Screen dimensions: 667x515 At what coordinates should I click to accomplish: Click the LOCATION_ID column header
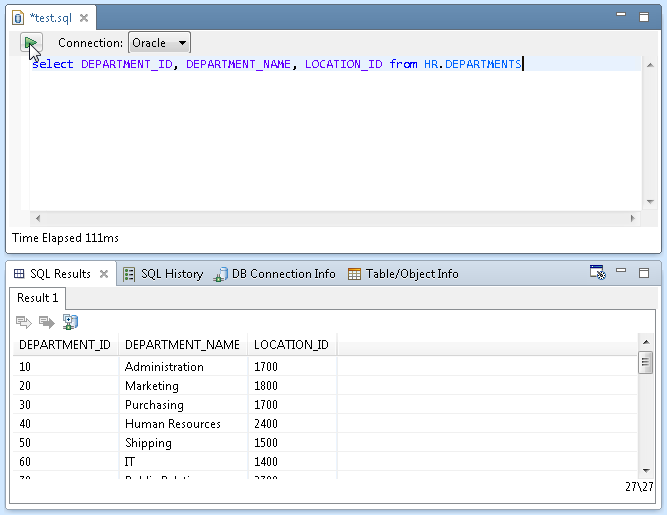[291, 345]
